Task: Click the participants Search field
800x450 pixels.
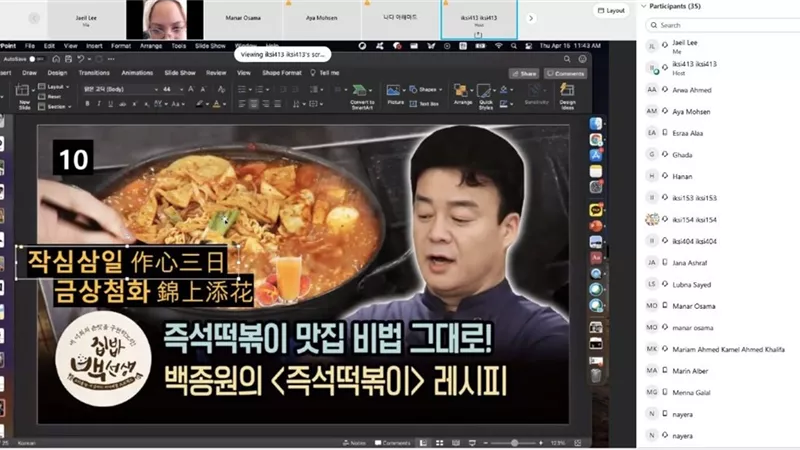Action: 723,25
